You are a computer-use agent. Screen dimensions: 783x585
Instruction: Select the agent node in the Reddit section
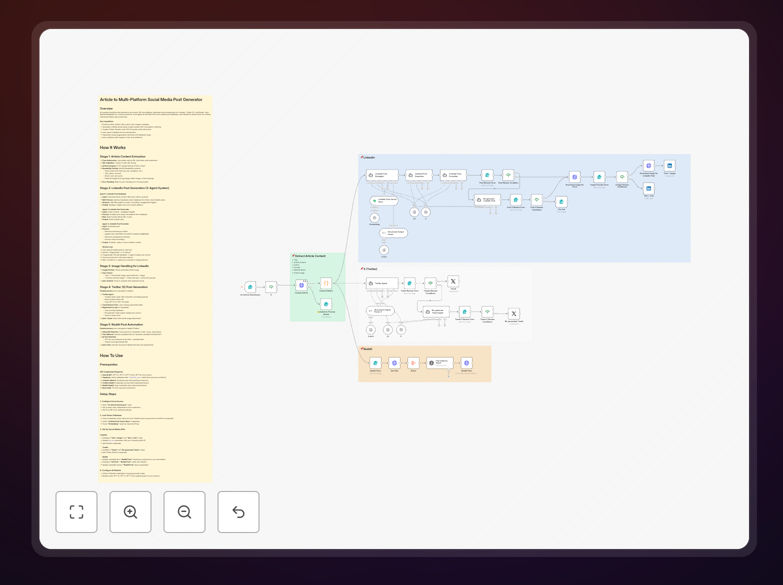(x=440, y=363)
